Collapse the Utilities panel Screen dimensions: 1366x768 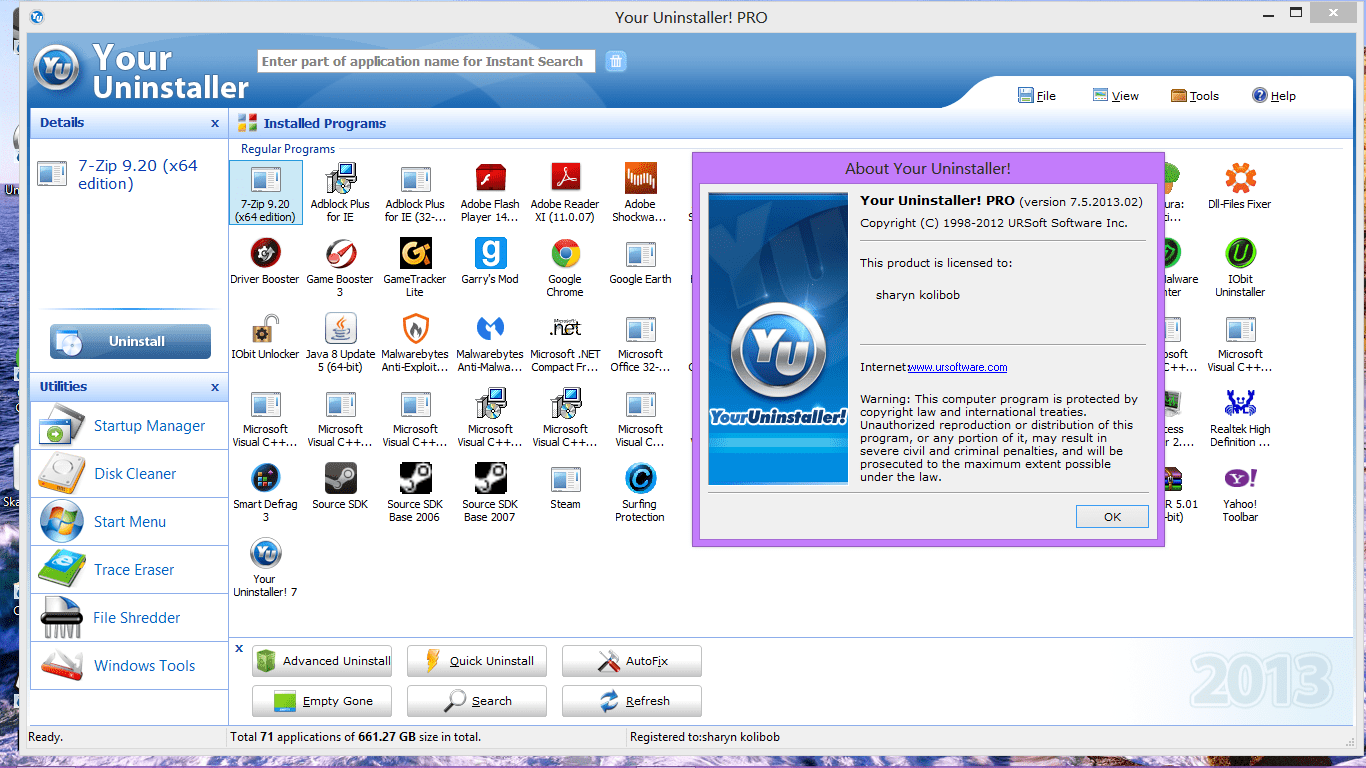click(x=215, y=388)
